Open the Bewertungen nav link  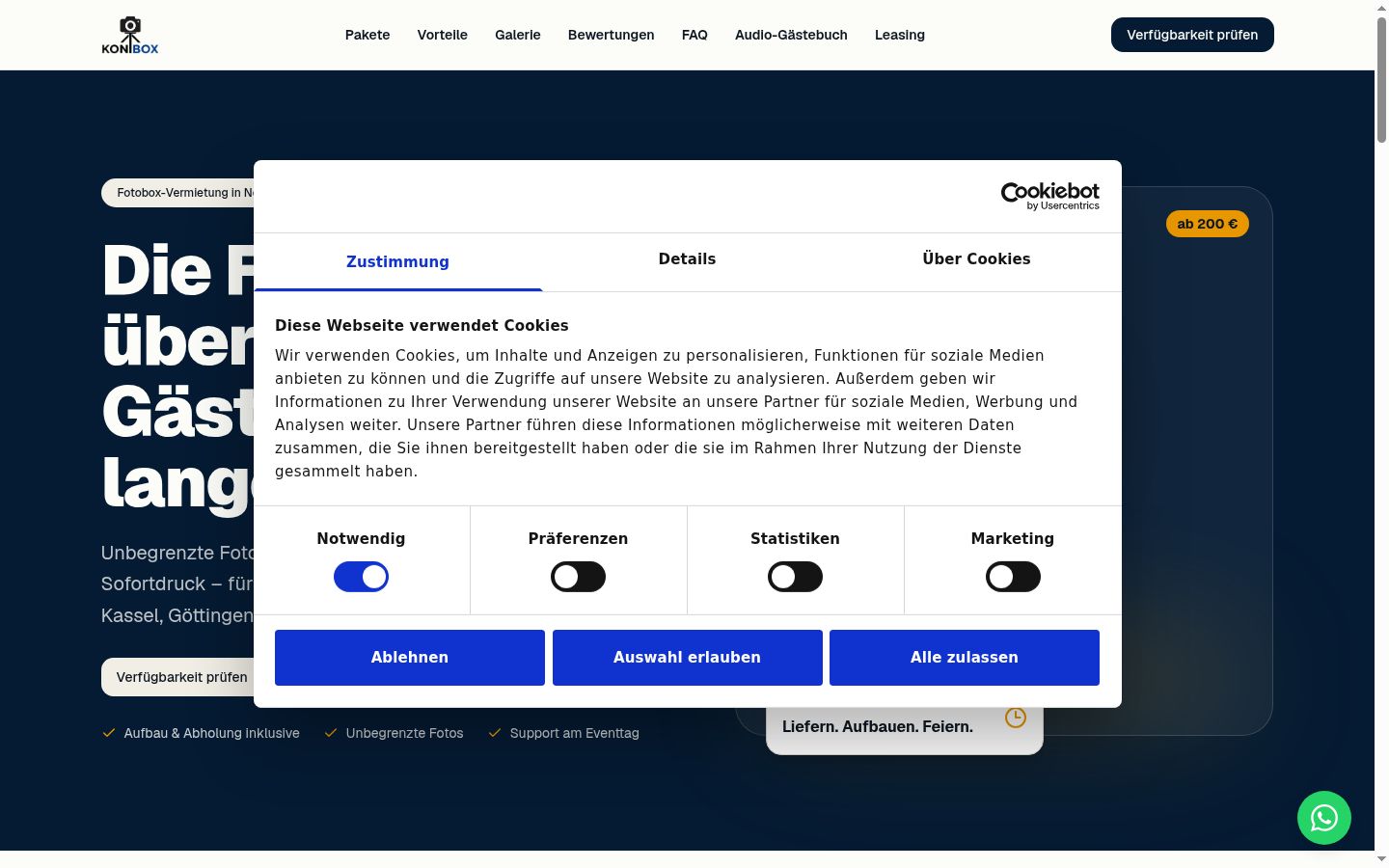(612, 35)
